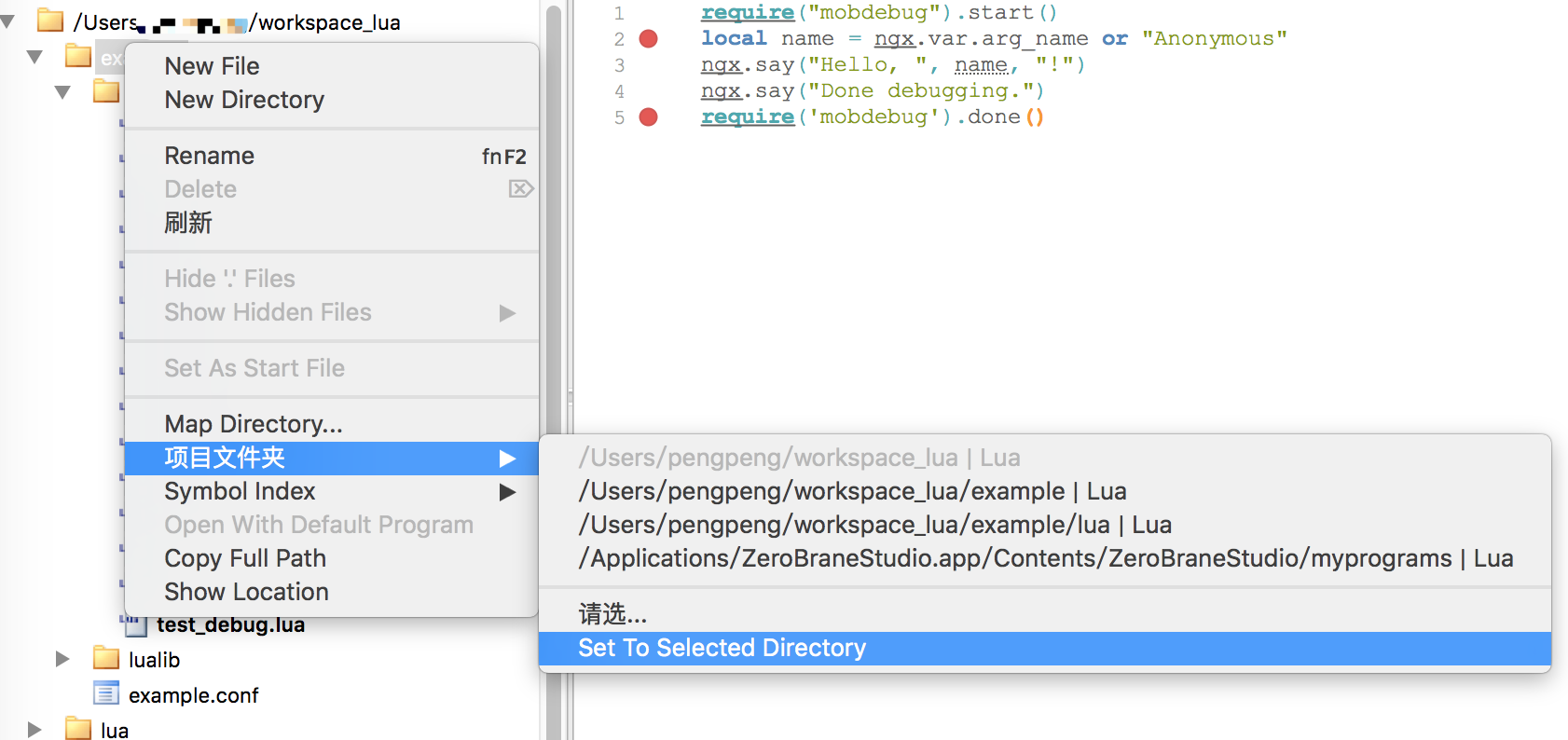The width and height of the screenshot is (1568, 740).
Task: Pick /Users/pengpeng/workspace_lua/example/lua | Lua project
Action: coord(1045,525)
